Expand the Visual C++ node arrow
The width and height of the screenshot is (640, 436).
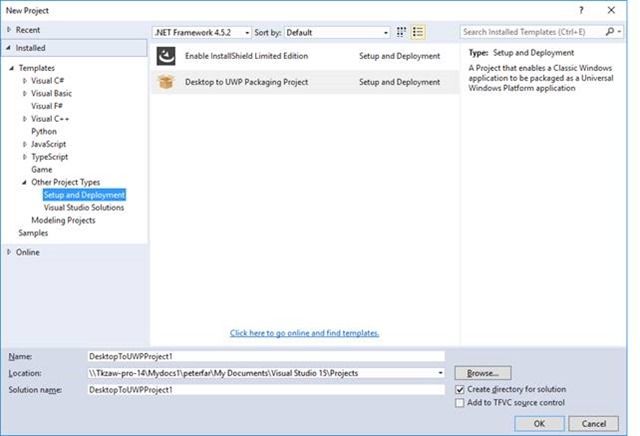pyautogui.click(x=24, y=118)
